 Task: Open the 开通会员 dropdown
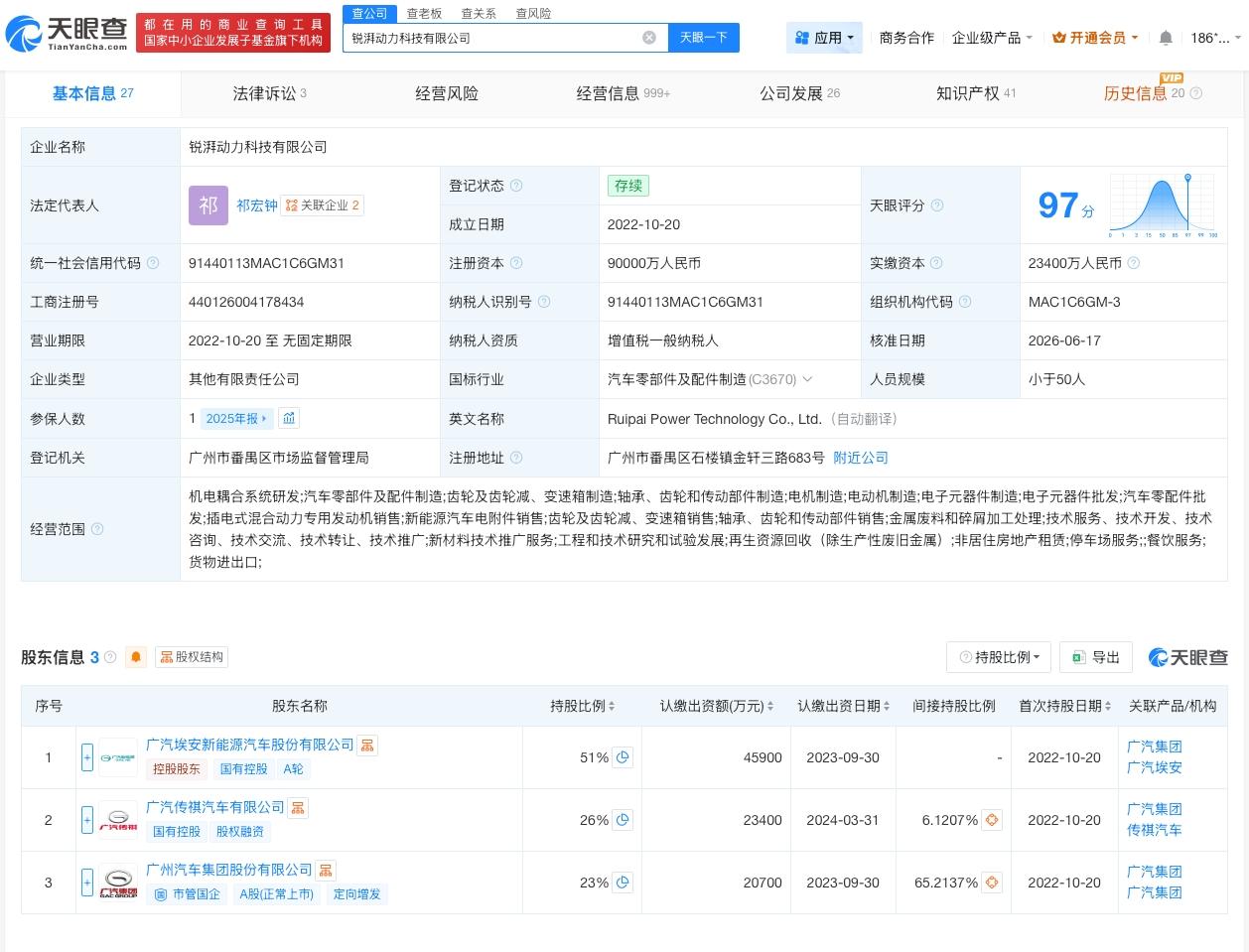pos(1095,38)
